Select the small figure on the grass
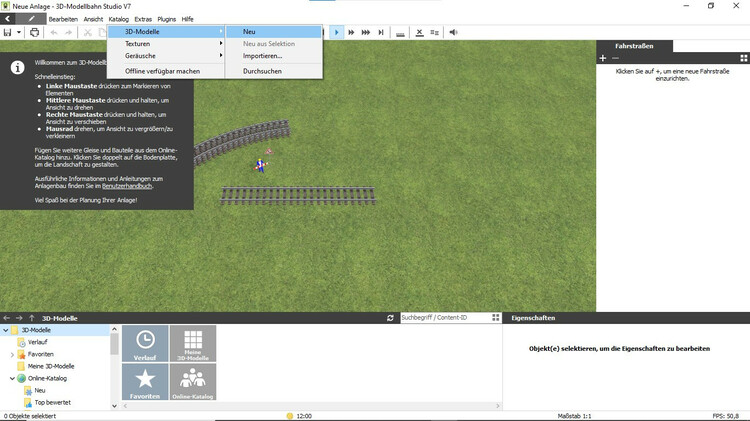This screenshot has height=421, width=750. (260, 165)
